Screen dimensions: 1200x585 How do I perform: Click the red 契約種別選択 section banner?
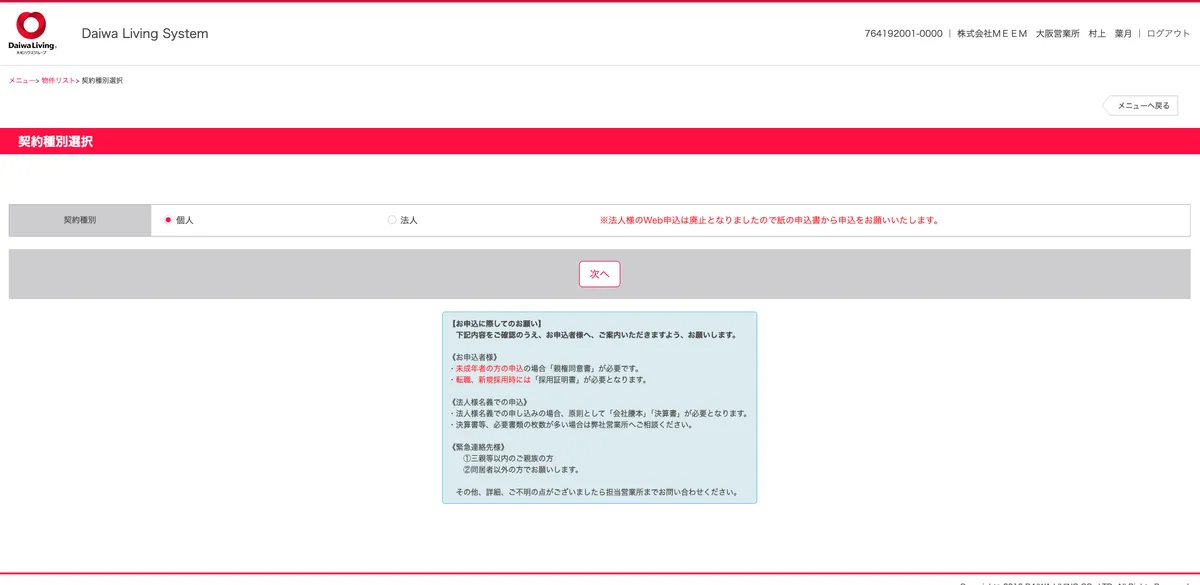600,142
